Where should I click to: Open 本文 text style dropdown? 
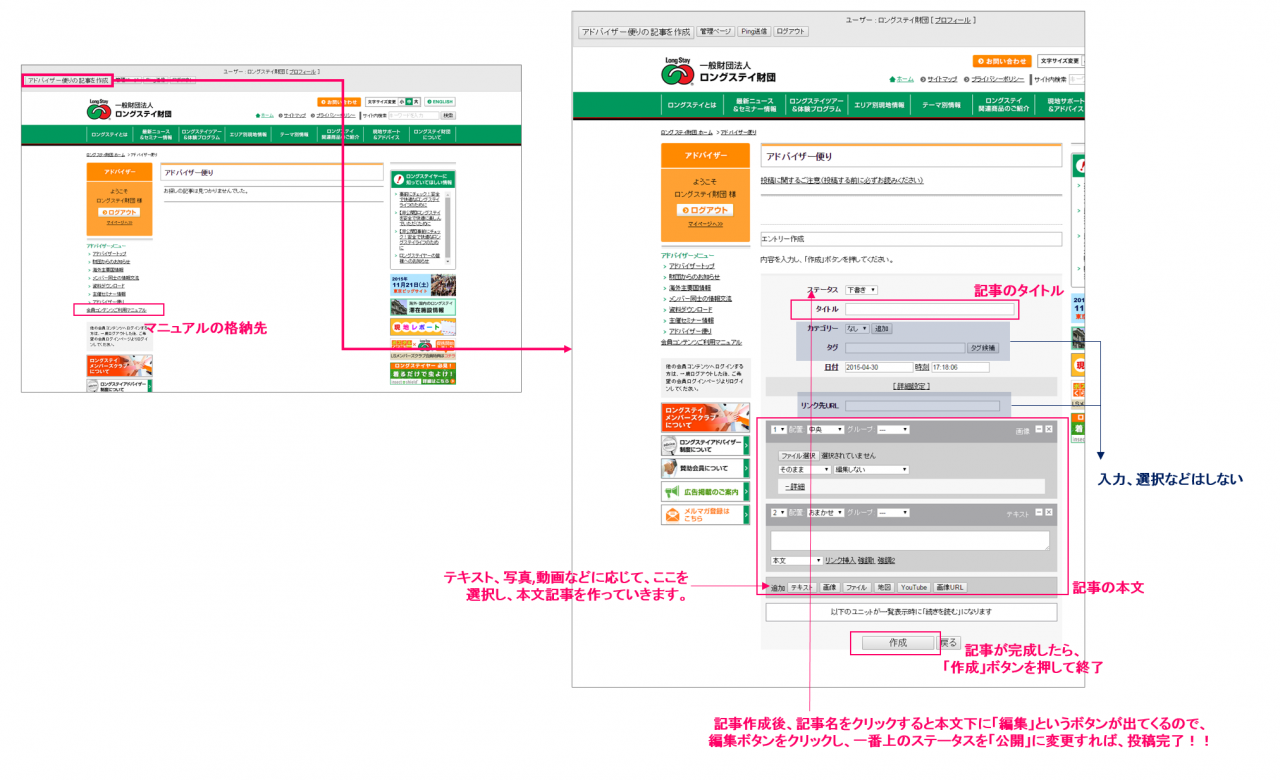coord(797,561)
